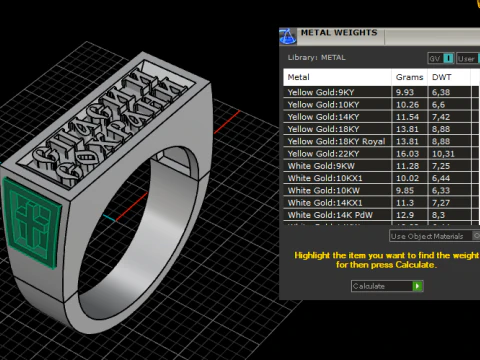
Task: Toggle the GV library switch
Action: click(x=448, y=59)
